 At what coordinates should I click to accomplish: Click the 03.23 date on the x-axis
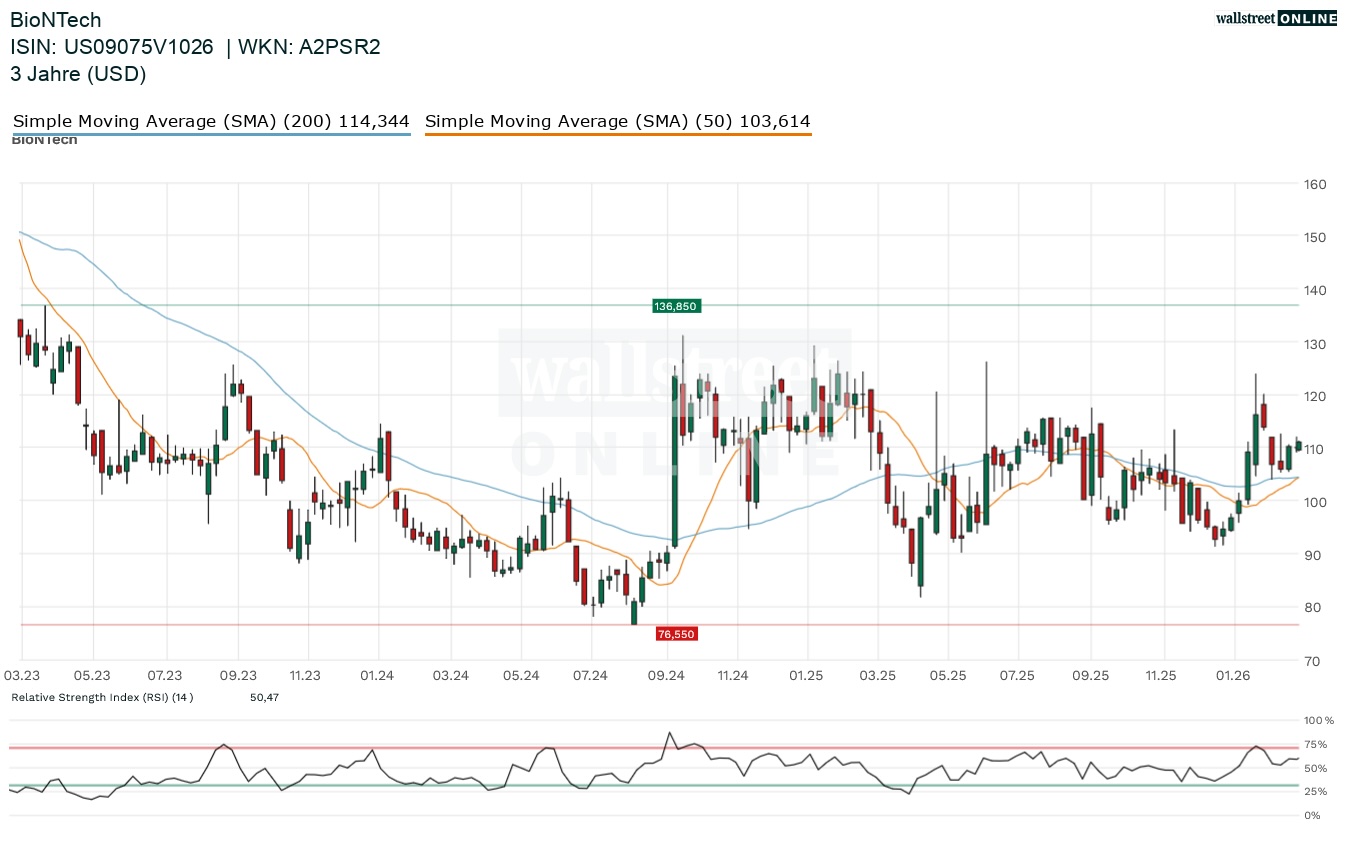coord(22,676)
